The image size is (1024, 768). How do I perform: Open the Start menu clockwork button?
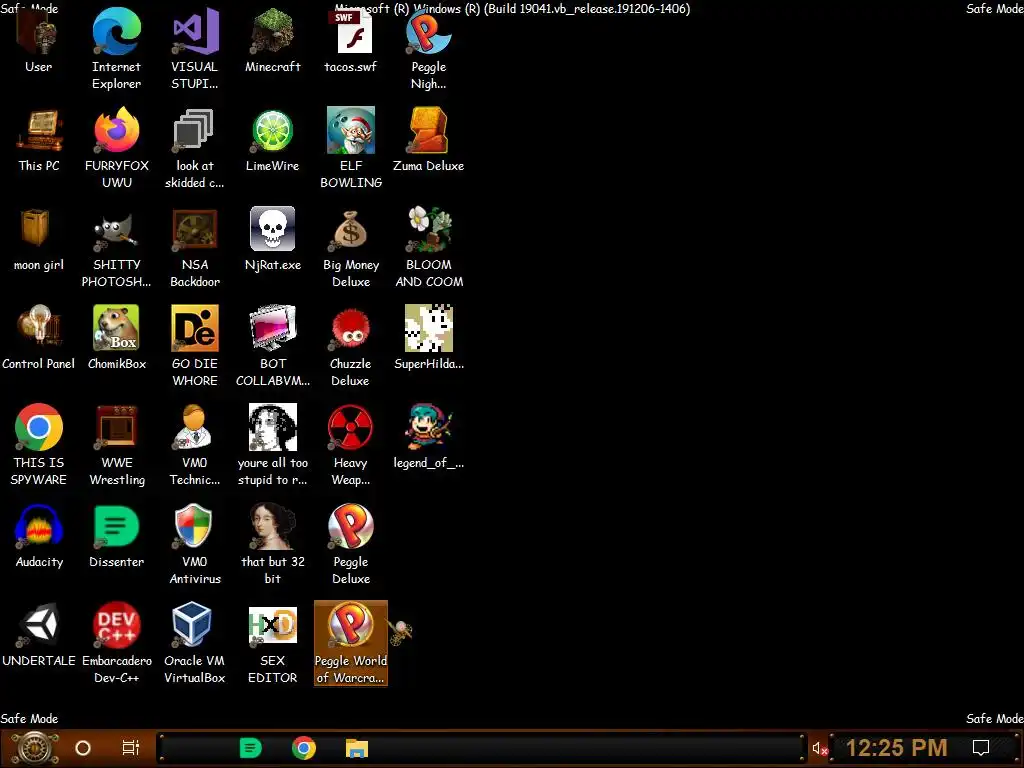[34, 748]
